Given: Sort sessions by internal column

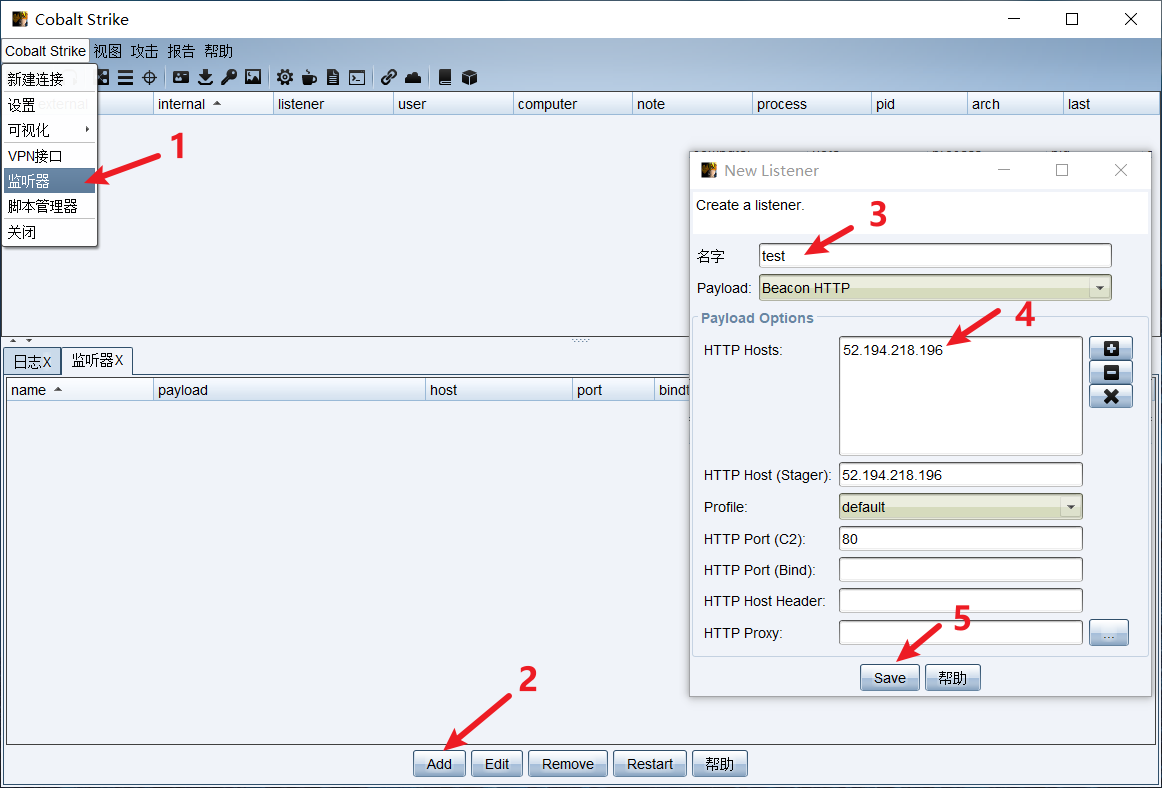Looking at the screenshot, I should (213, 104).
